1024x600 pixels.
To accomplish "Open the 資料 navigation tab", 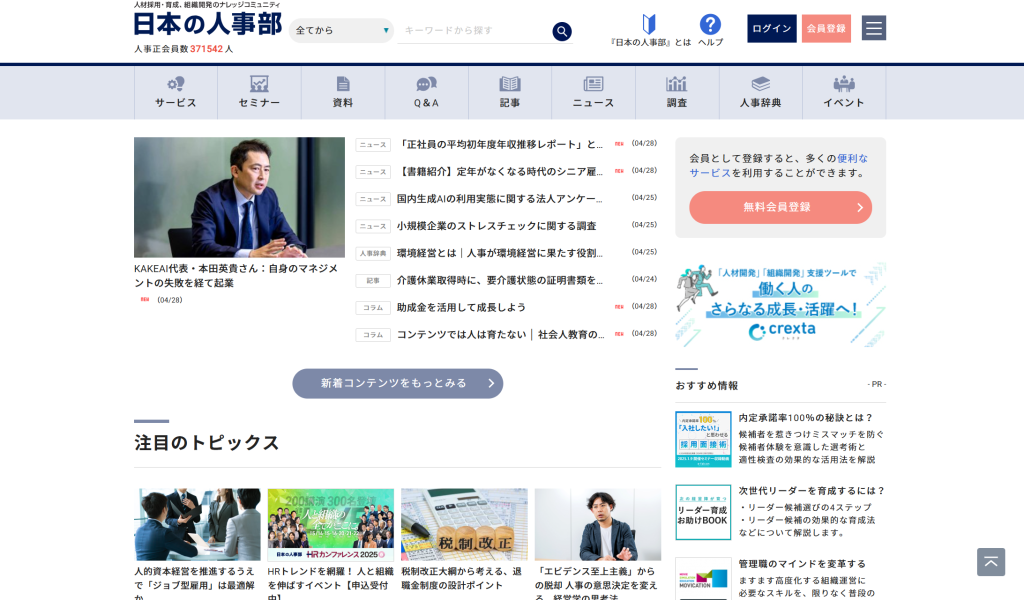I will tap(343, 93).
